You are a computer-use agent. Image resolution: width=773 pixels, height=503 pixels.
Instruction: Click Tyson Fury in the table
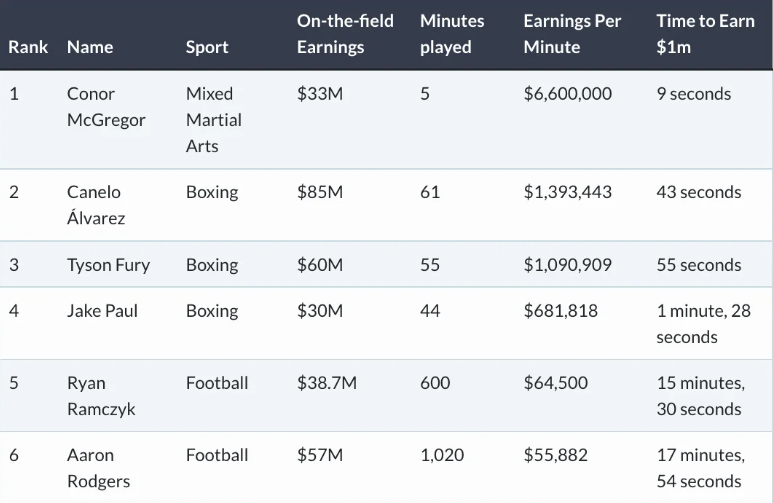click(108, 265)
